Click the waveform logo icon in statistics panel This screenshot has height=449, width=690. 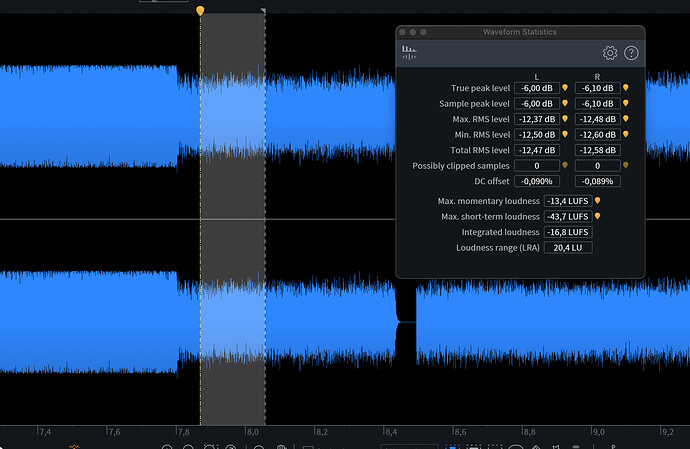coord(408,52)
